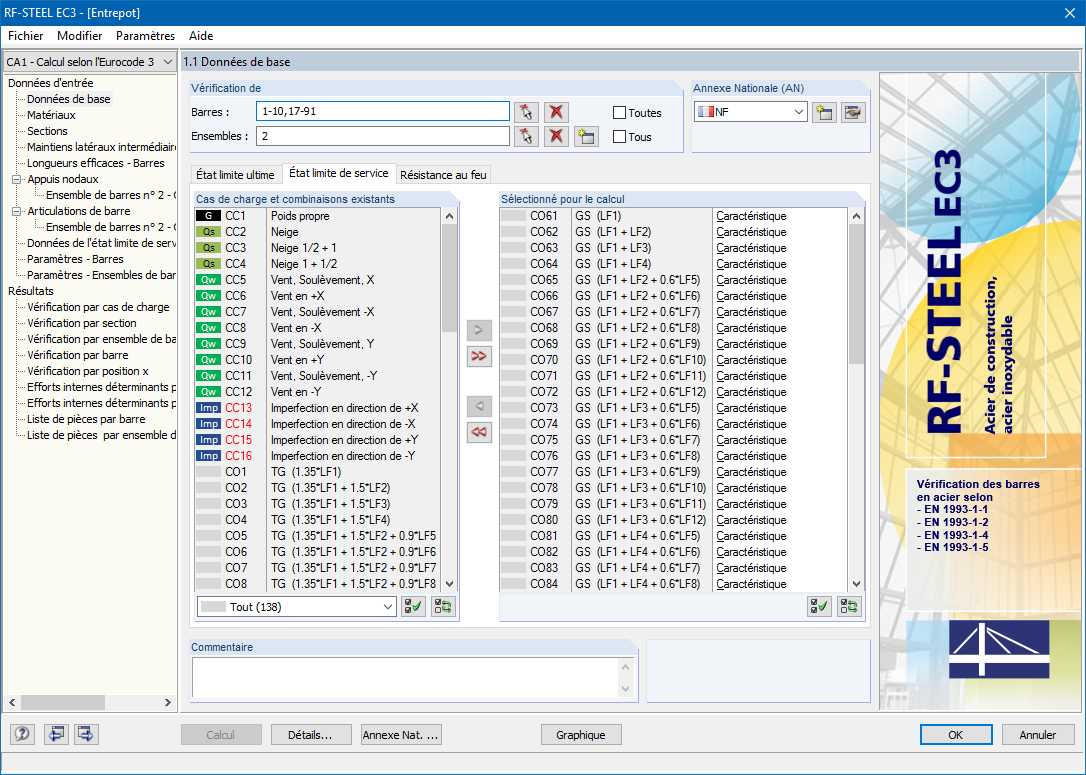The height and width of the screenshot is (775, 1086).
Task: Invert selection in the selected-for-calculation list
Action: [x=849, y=606]
